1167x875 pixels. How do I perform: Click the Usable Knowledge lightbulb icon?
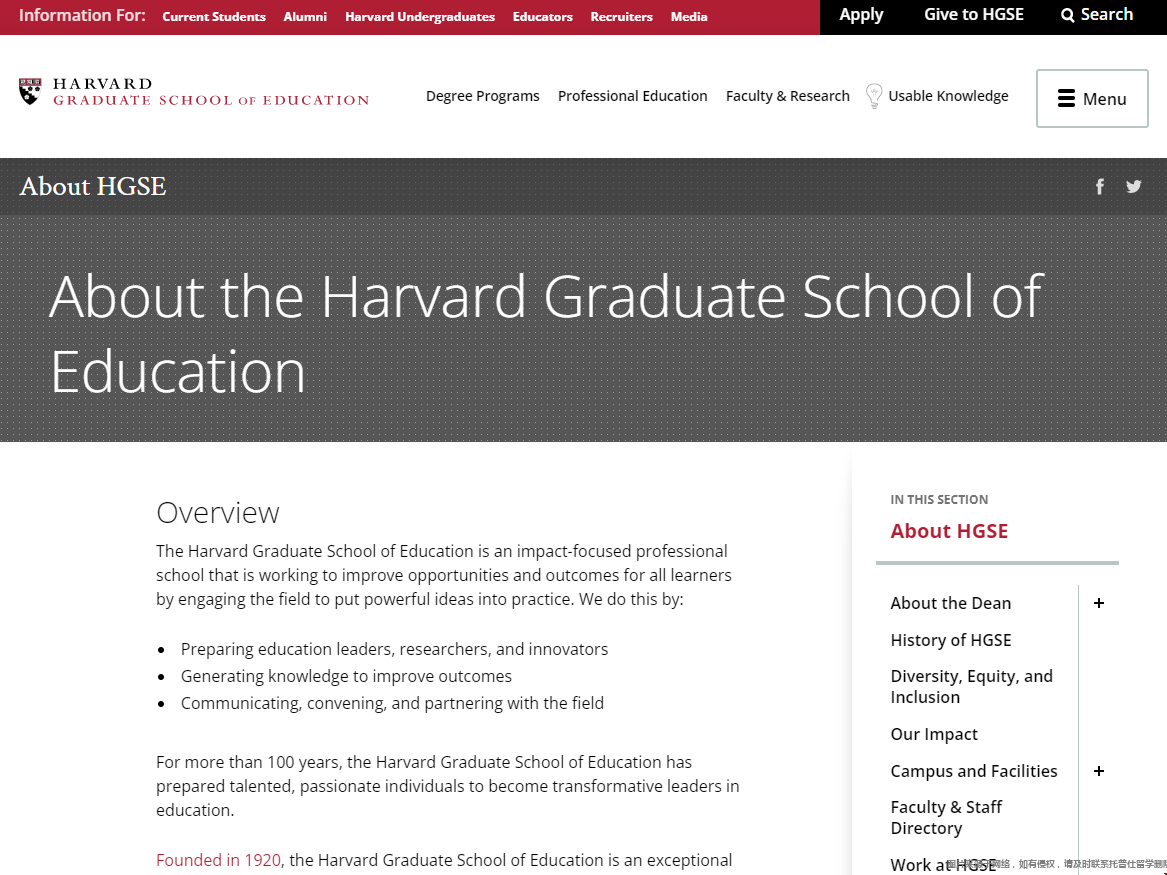pos(874,96)
